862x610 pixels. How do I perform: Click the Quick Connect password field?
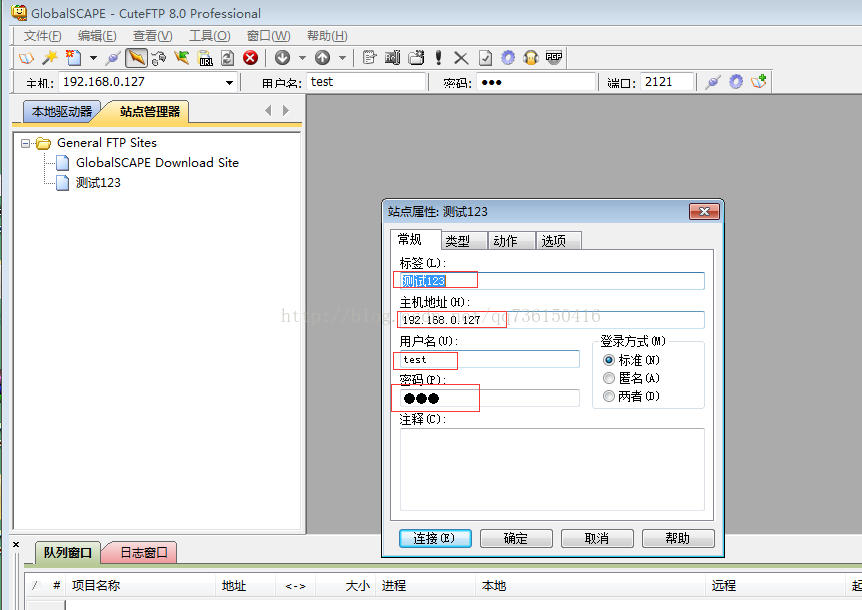(535, 82)
